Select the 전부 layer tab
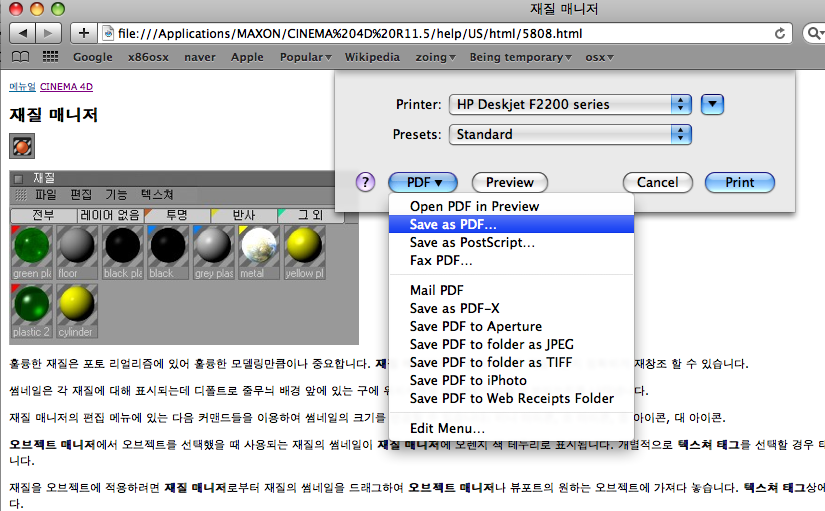 point(43,215)
